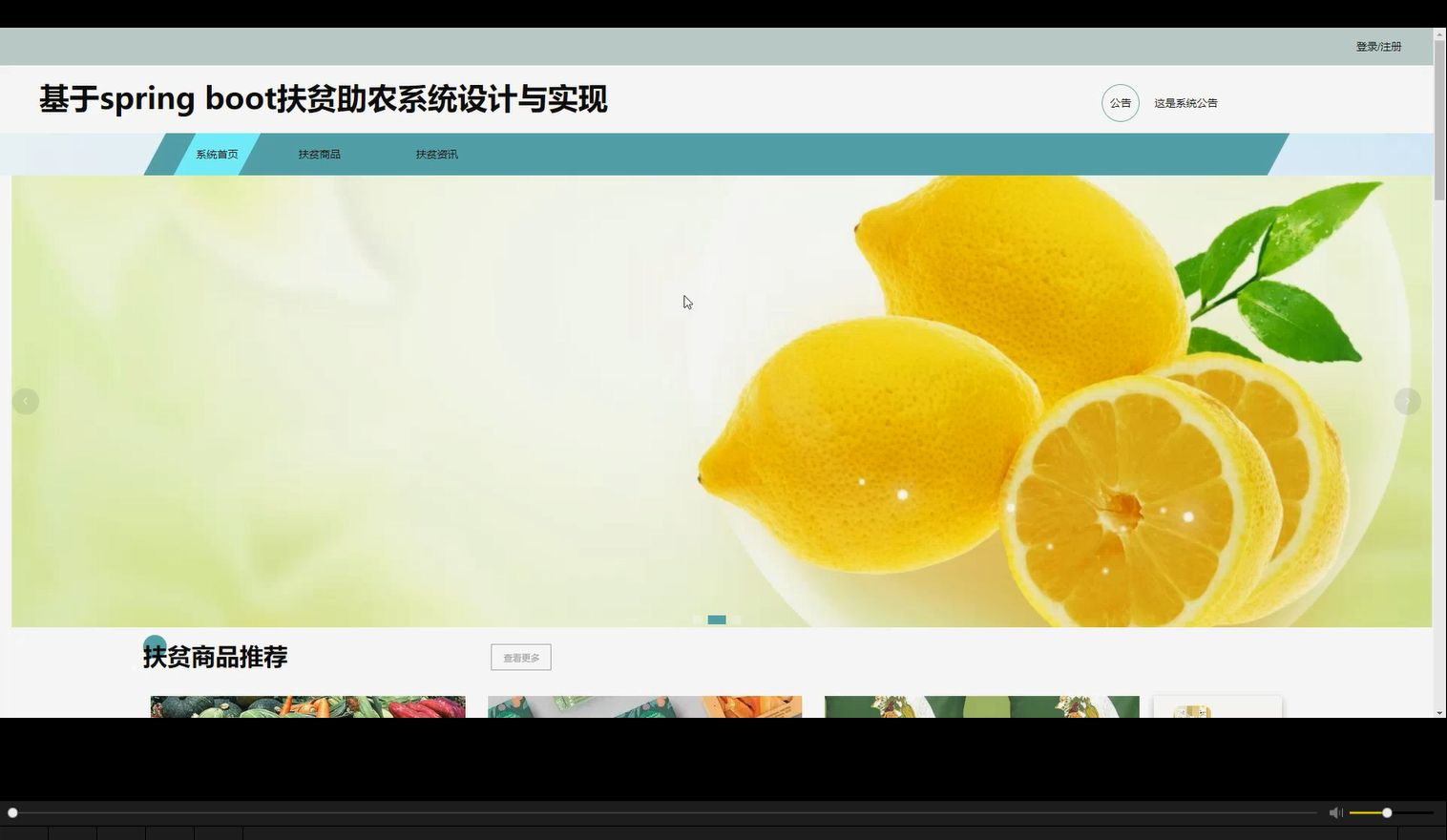1447x840 pixels.
Task: Click the 登录/注册 link
Action: point(1377,45)
